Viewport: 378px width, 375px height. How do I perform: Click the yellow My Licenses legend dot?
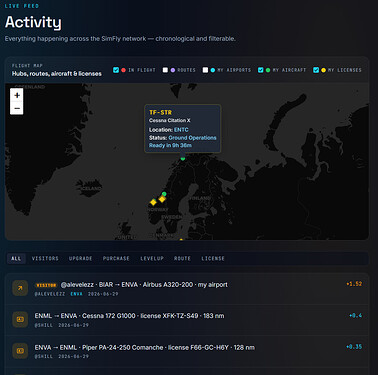pos(323,70)
